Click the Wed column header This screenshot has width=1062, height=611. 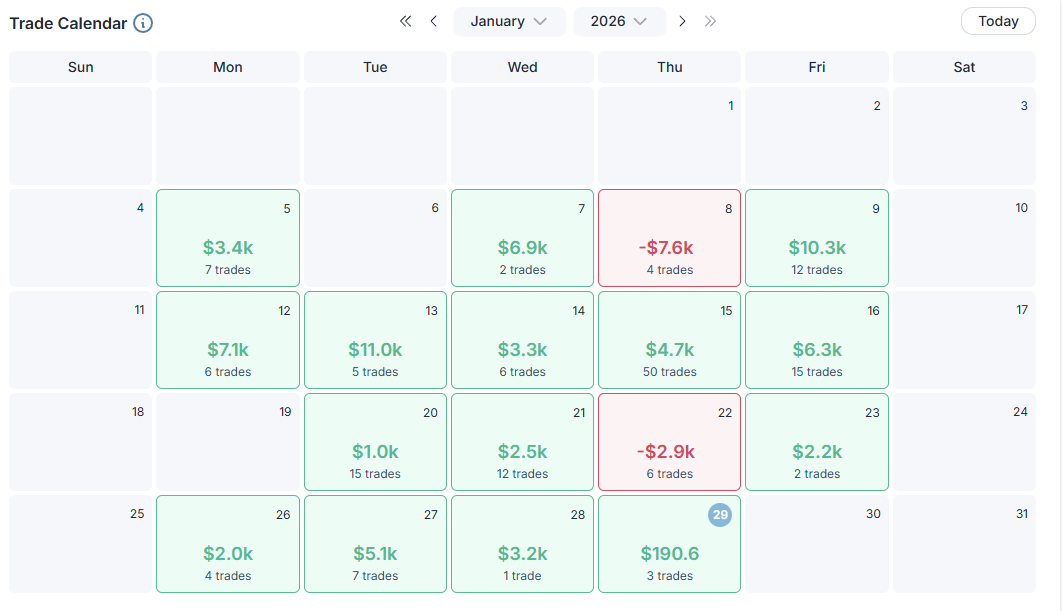click(x=522, y=67)
